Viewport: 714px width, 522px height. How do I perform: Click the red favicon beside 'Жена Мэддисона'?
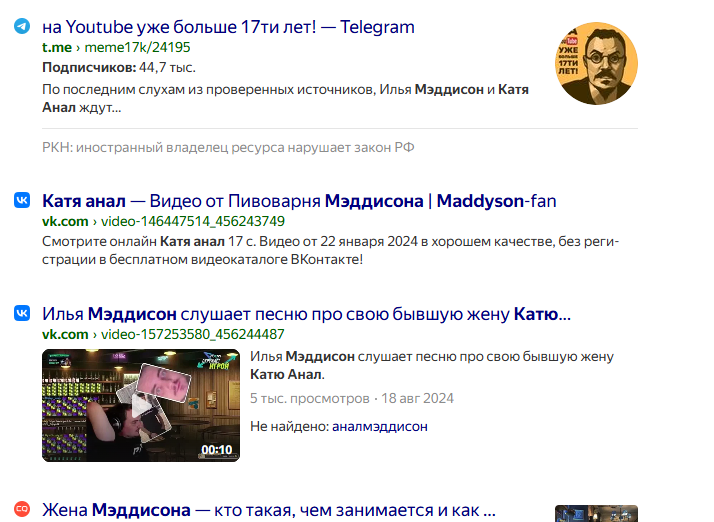click(x=22, y=508)
